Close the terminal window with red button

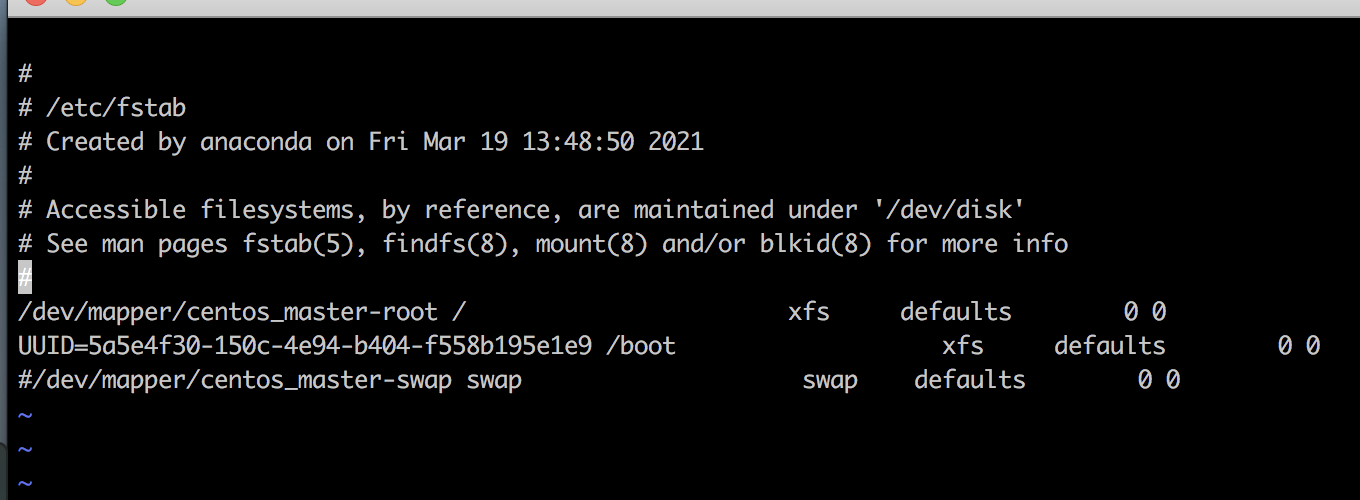(x=35, y=1)
